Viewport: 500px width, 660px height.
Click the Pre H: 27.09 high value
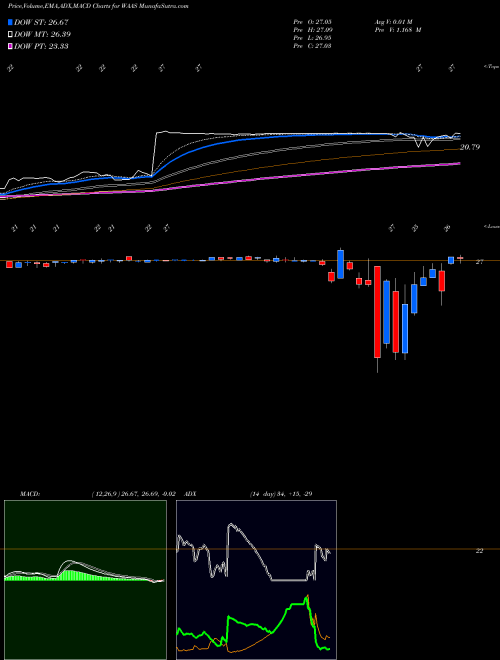312,30
